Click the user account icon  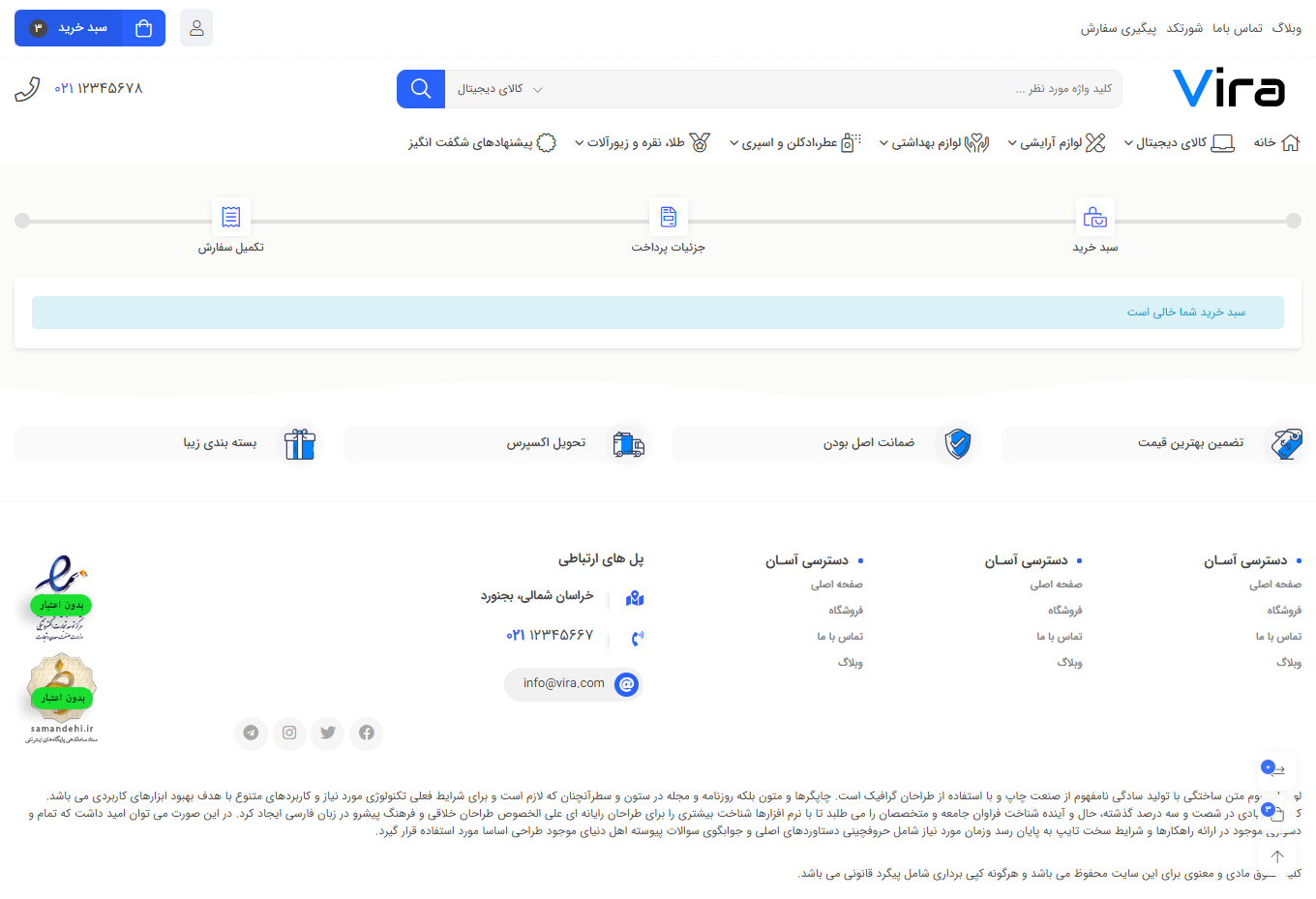(196, 28)
